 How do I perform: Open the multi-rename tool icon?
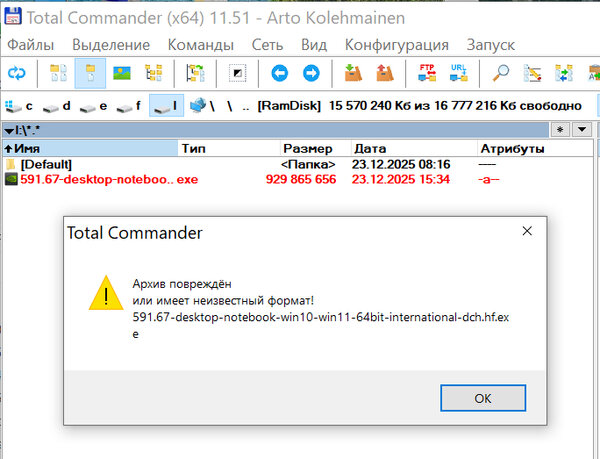532,73
